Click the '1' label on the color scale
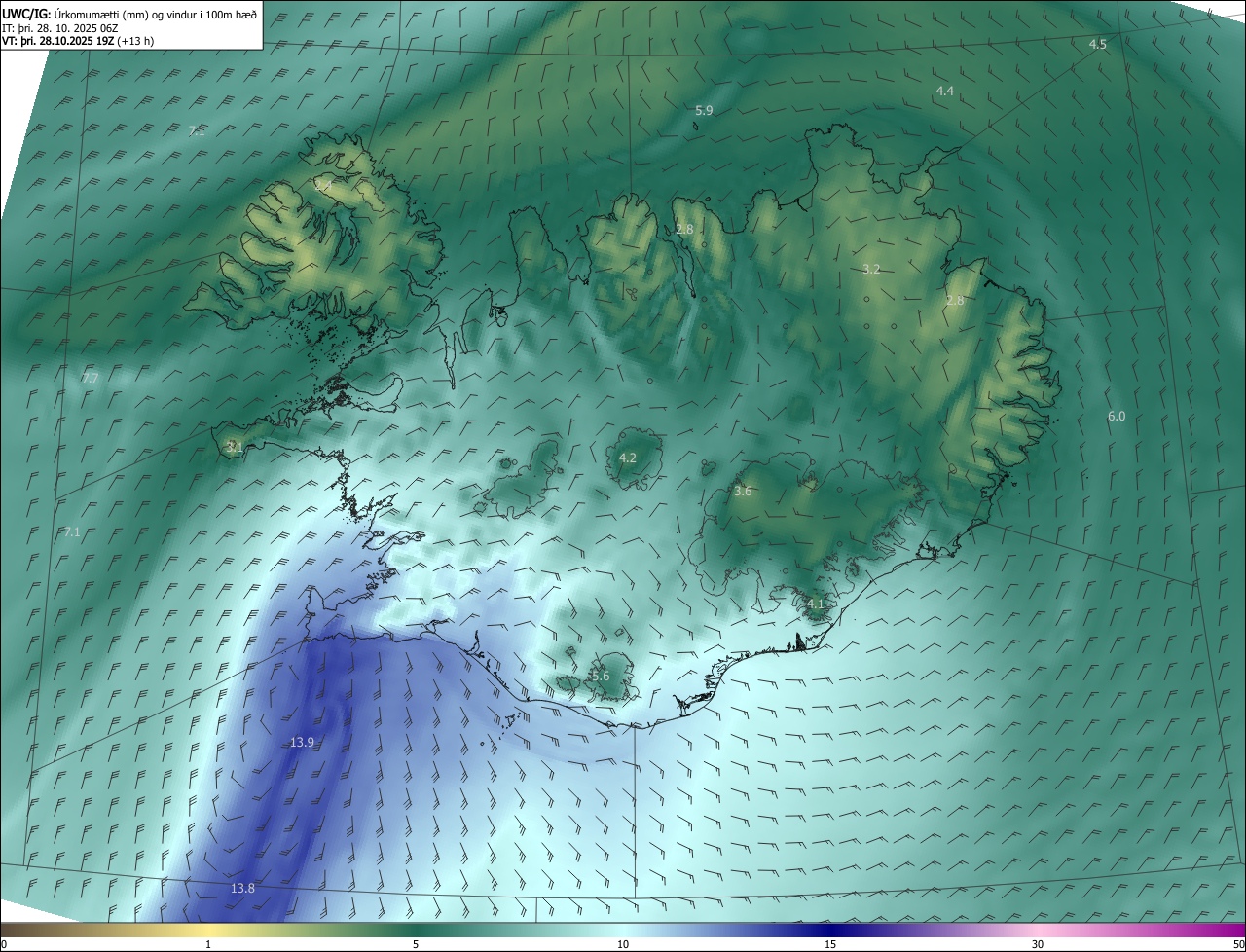Viewport: 1246px width, 952px height. point(208,944)
